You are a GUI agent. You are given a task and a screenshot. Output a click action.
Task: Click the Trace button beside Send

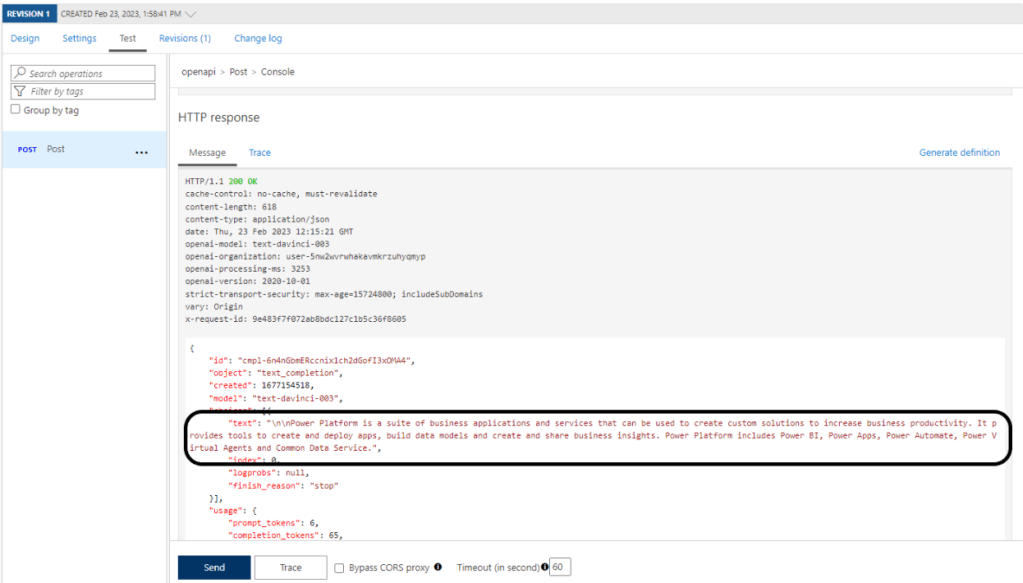coord(290,567)
